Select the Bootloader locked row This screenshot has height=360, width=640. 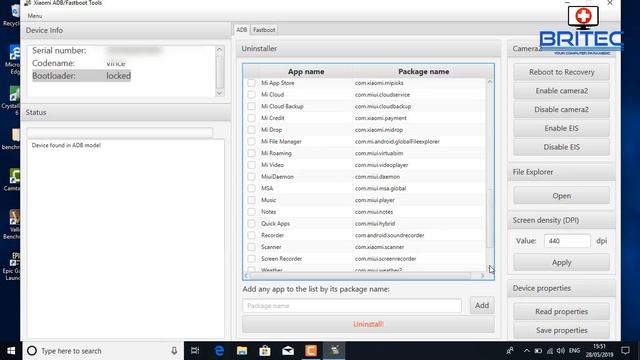coord(81,76)
